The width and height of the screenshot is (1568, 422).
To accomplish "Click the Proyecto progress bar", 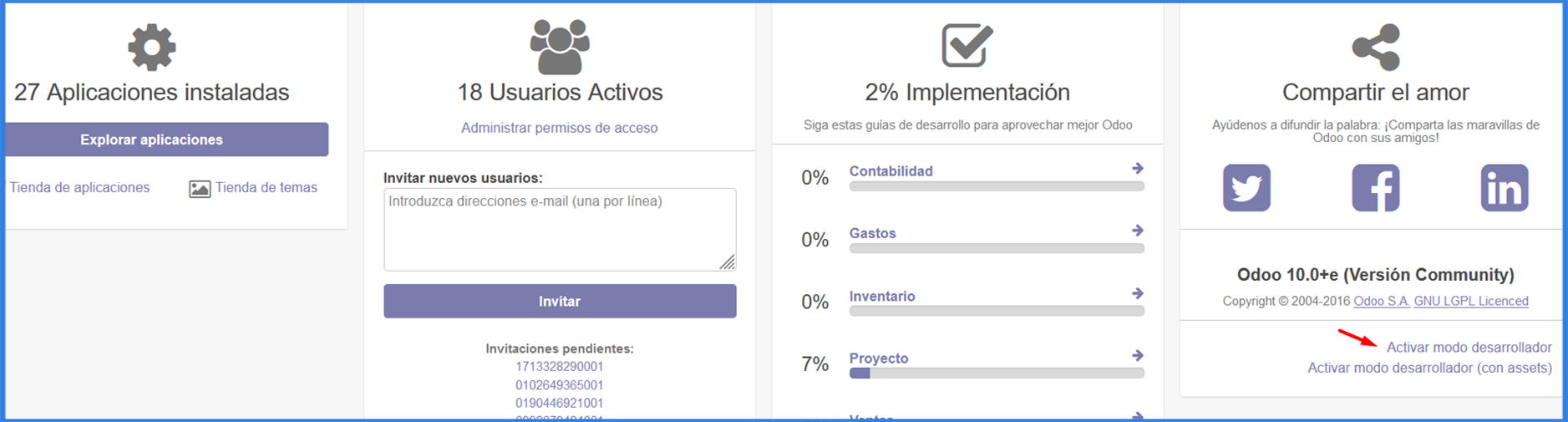I will point(997,374).
